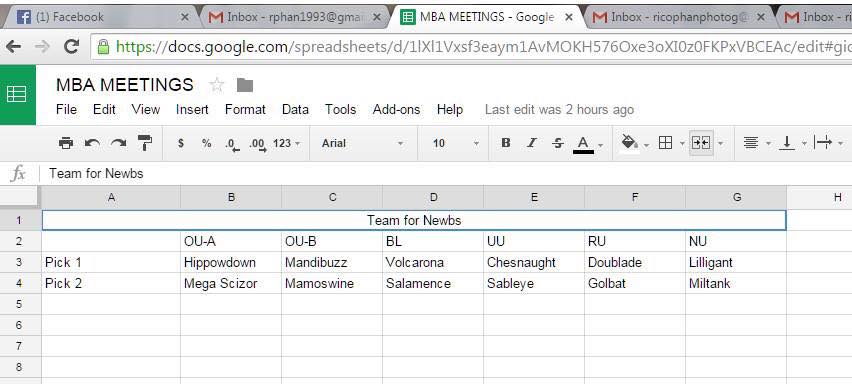852x384 pixels.
Task: Switch to the Facebook browser tab
Action: 103,17
